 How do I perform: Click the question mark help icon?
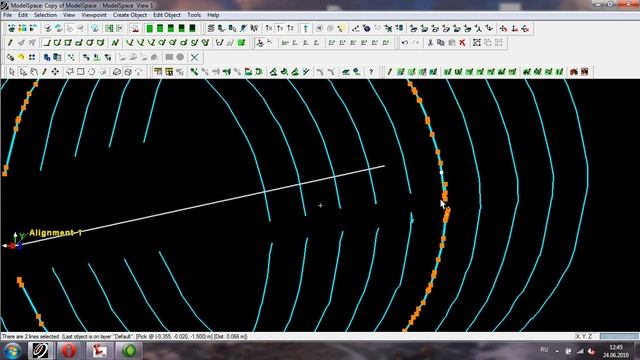(x=371, y=72)
